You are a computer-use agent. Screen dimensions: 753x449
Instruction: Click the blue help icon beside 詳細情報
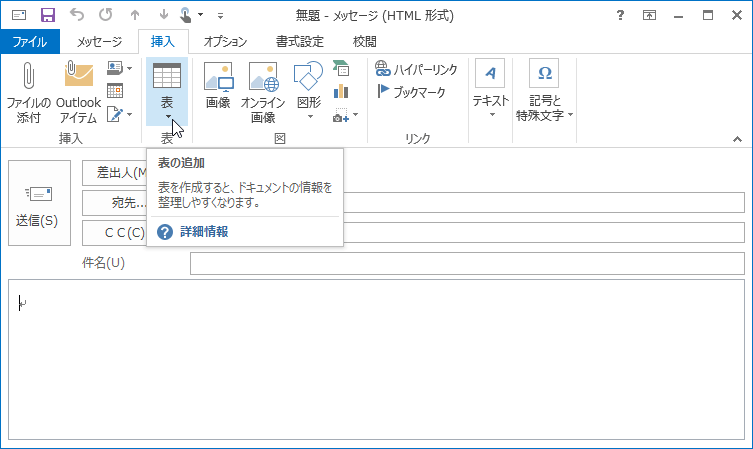click(x=165, y=232)
